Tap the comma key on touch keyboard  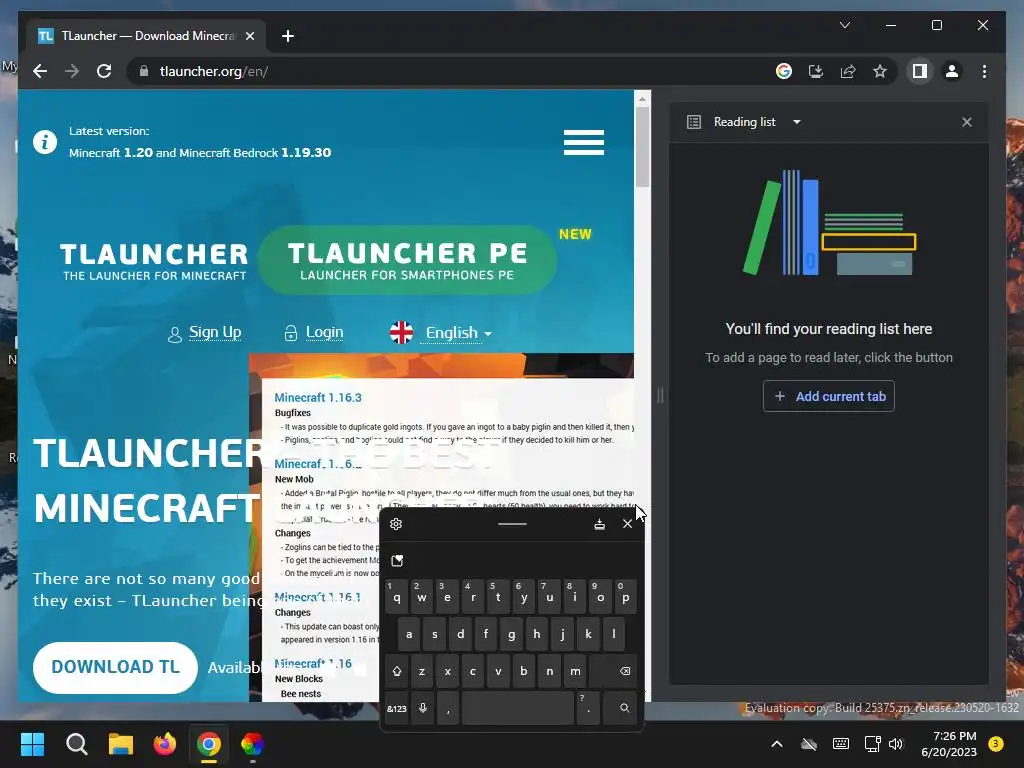[x=448, y=708]
